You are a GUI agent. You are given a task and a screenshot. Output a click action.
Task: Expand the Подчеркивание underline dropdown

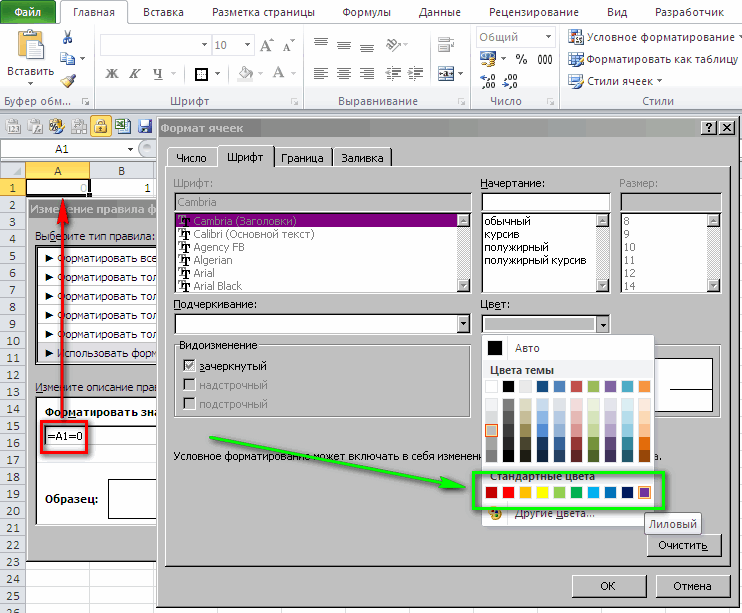point(463,324)
